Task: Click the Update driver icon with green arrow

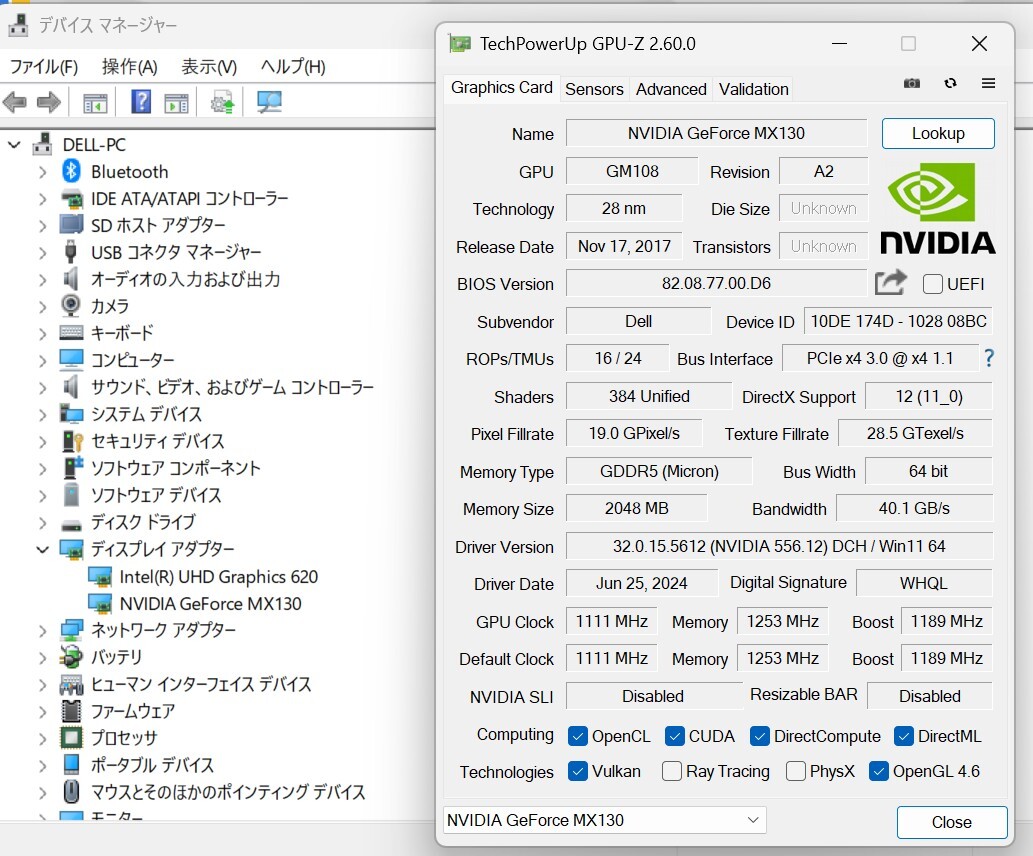Action: tap(222, 103)
